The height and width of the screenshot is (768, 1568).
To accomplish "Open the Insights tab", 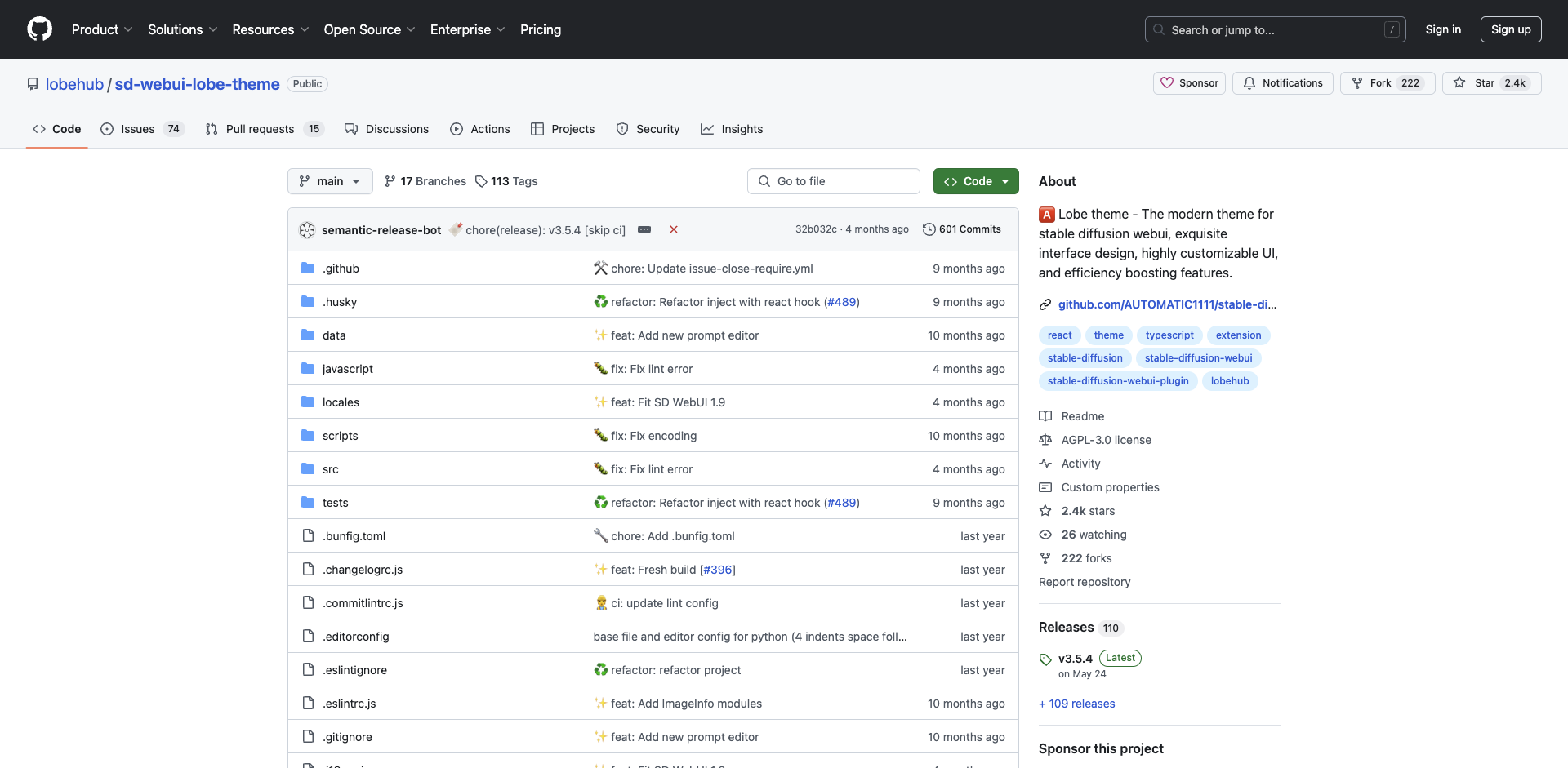I will tap(732, 129).
